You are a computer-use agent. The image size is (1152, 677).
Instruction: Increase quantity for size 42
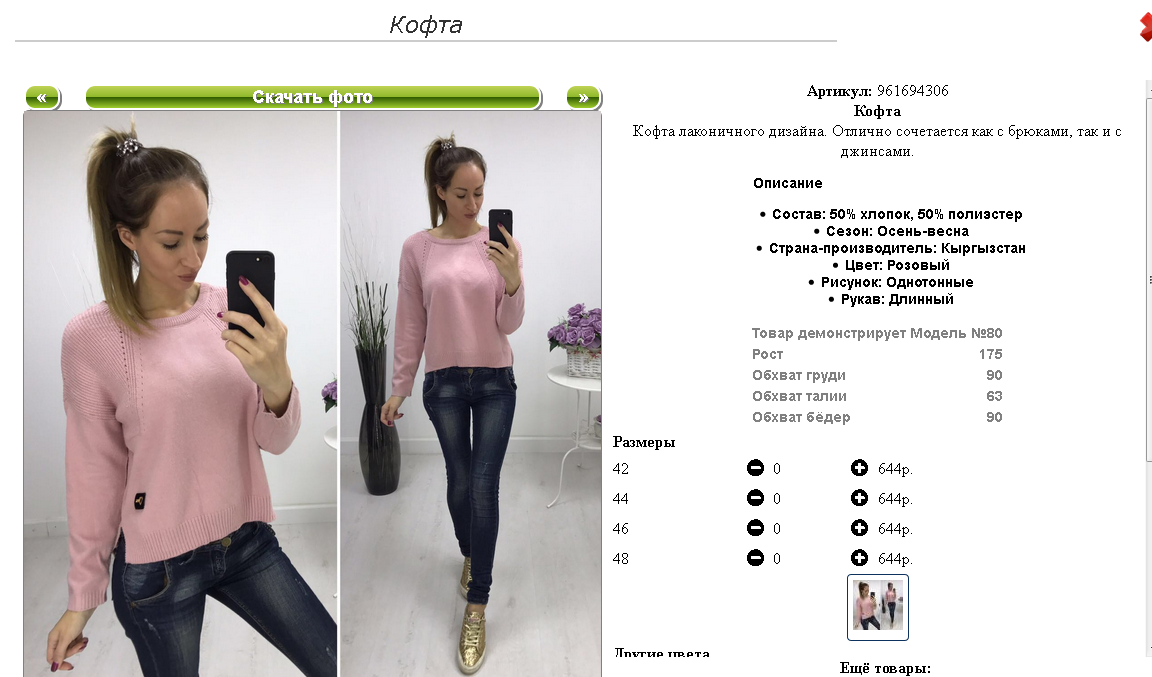[x=859, y=468]
